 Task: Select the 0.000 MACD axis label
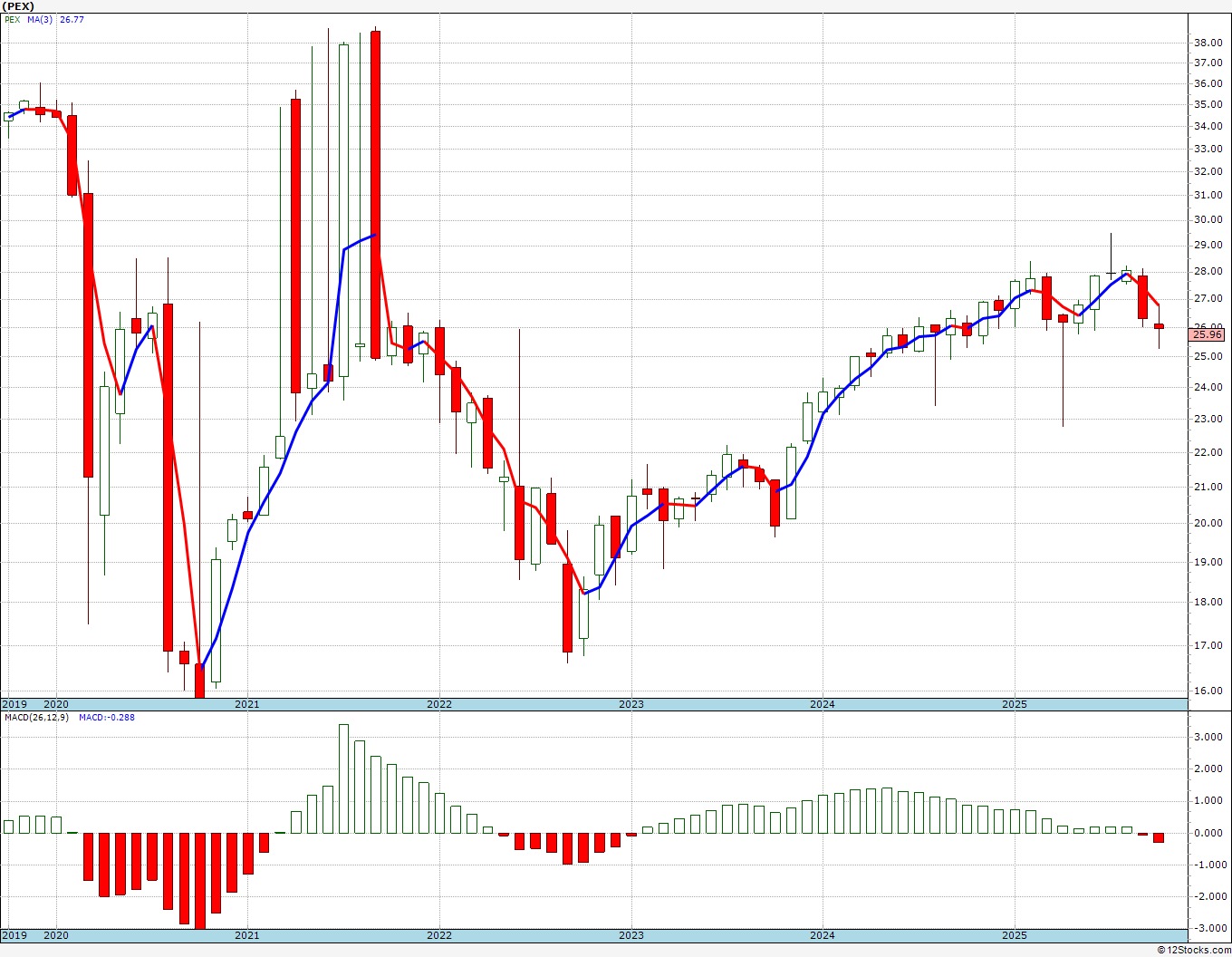coord(1210,833)
